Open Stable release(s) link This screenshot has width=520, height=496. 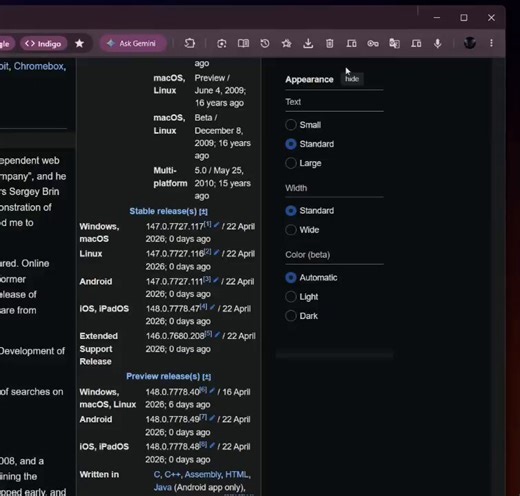[x=163, y=211]
